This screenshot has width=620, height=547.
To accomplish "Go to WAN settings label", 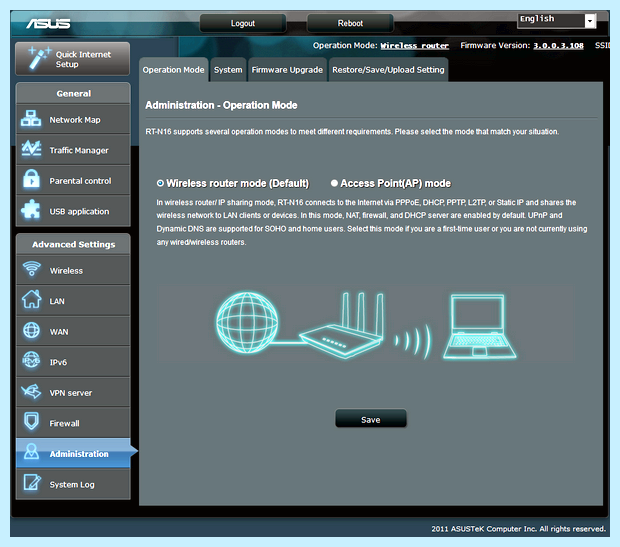I will click(x=59, y=332).
